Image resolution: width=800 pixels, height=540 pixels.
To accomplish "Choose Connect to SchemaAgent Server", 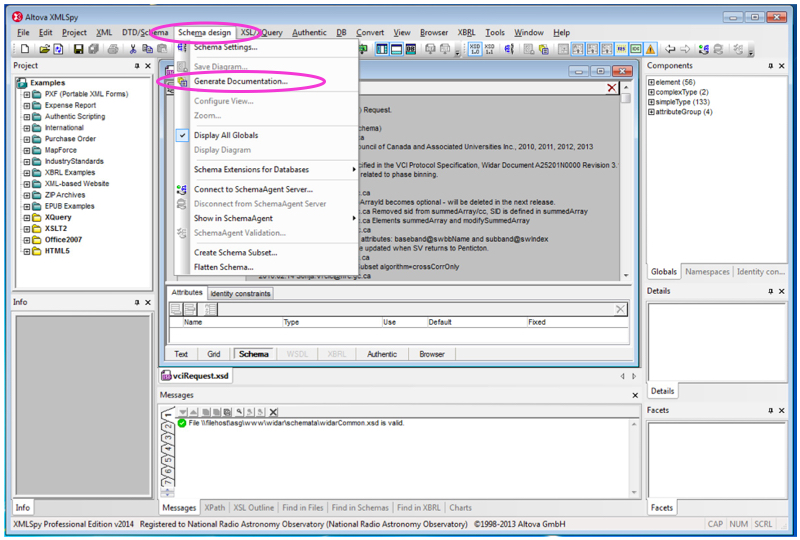I will click(266, 189).
